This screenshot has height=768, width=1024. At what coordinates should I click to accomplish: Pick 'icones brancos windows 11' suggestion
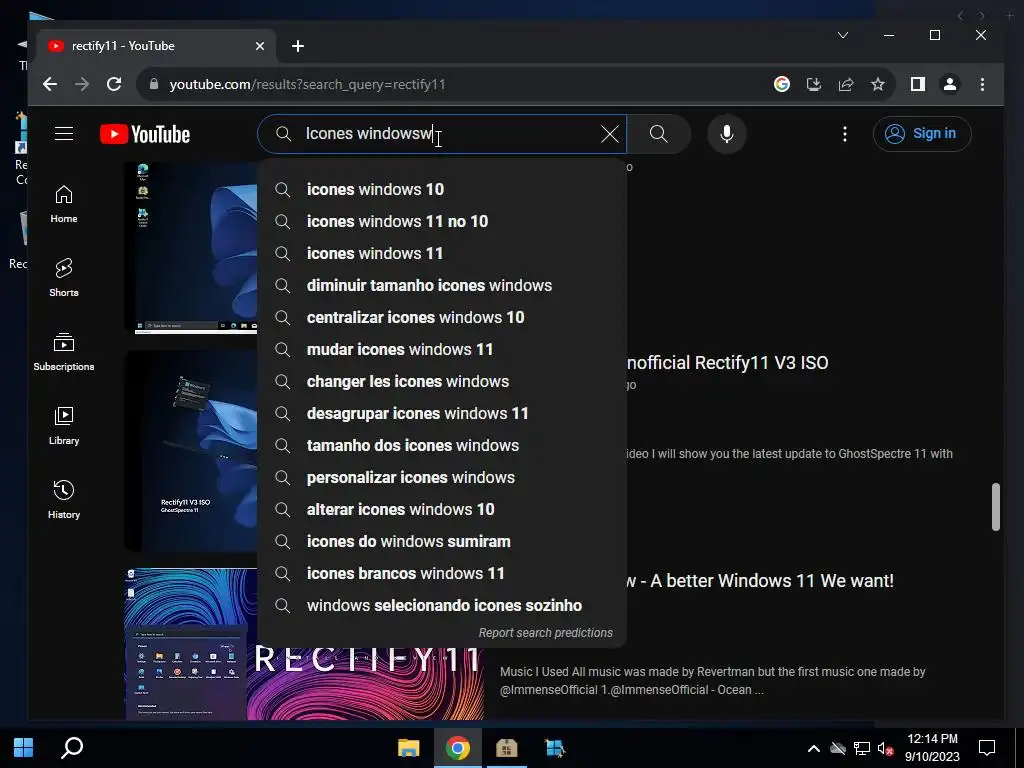click(x=441, y=573)
